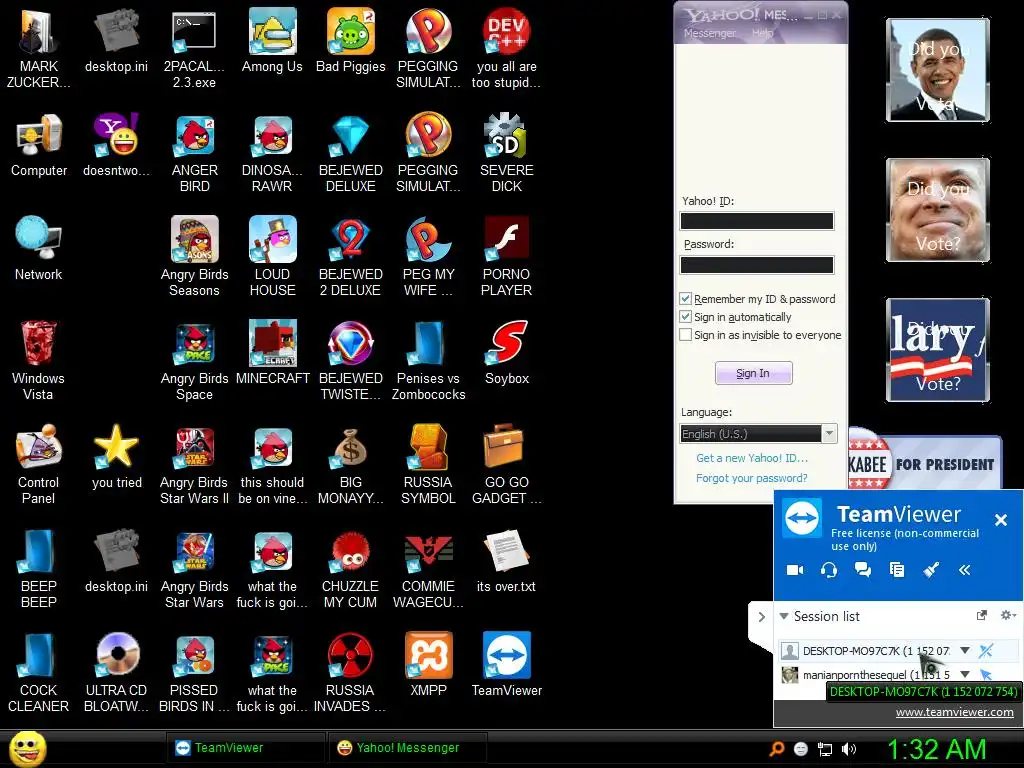1024x768 pixels.
Task: Open TeamViewer whiteboard brush icon
Action: (931, 570)
